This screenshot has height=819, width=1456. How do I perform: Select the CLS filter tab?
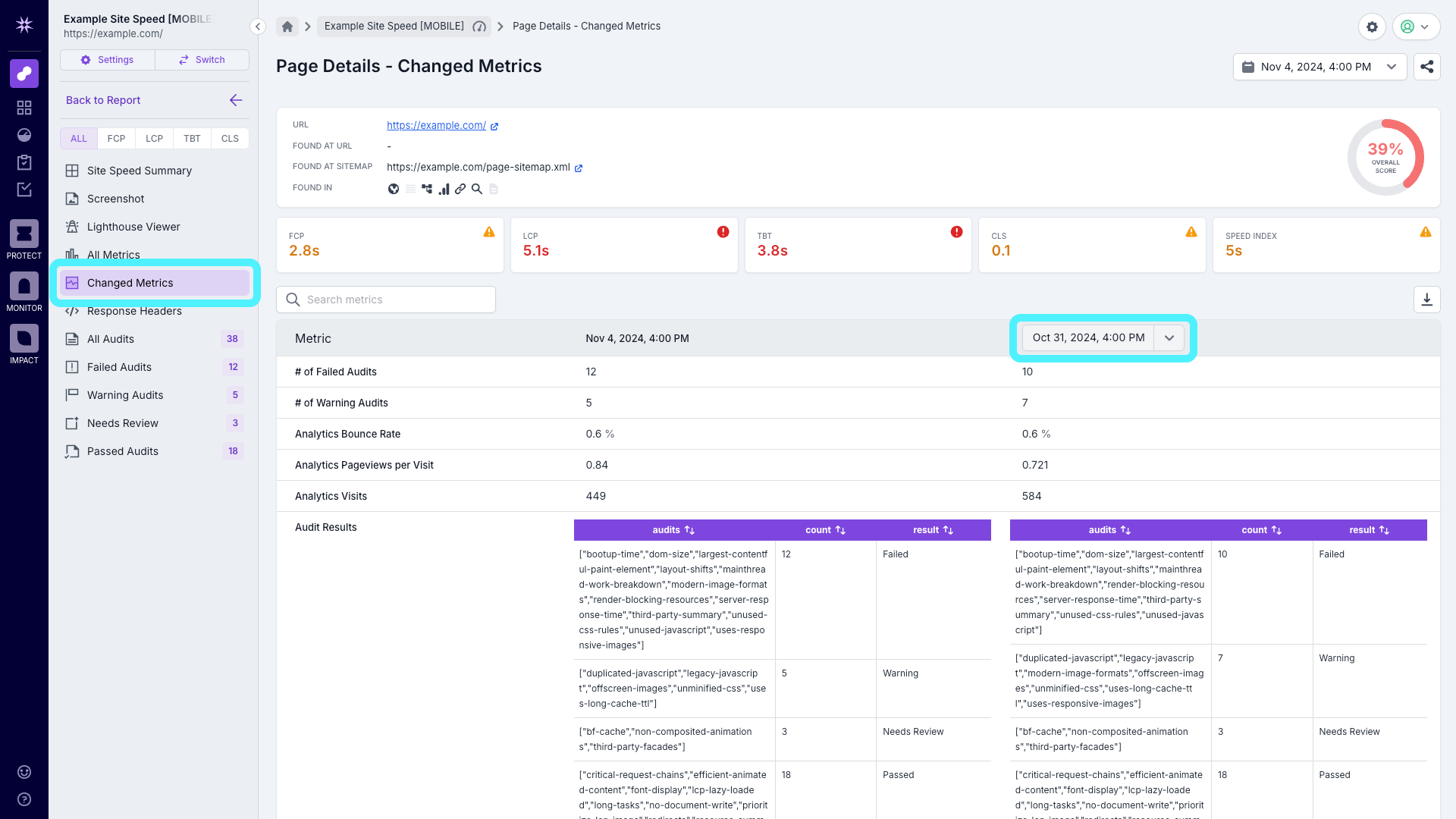[x=230, y=139]
